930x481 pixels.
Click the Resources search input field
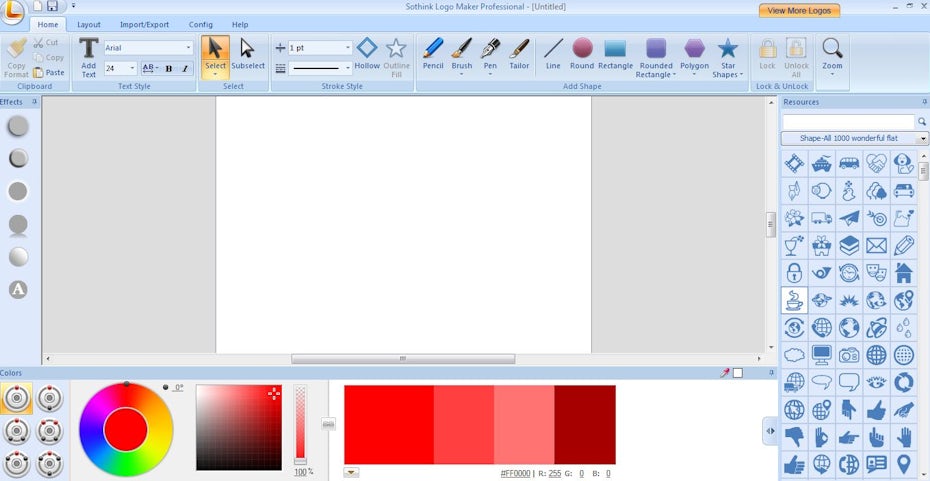tap(848, 121)
